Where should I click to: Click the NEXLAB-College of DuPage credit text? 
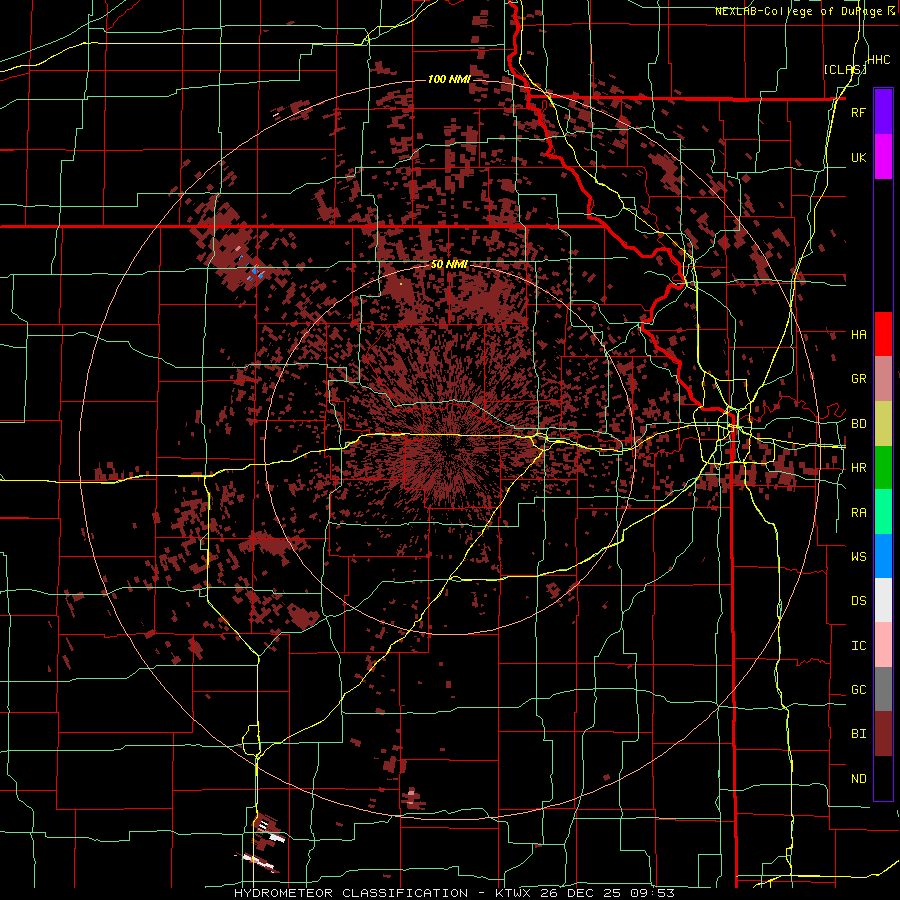pyautogui.click(x=801, y=11)
